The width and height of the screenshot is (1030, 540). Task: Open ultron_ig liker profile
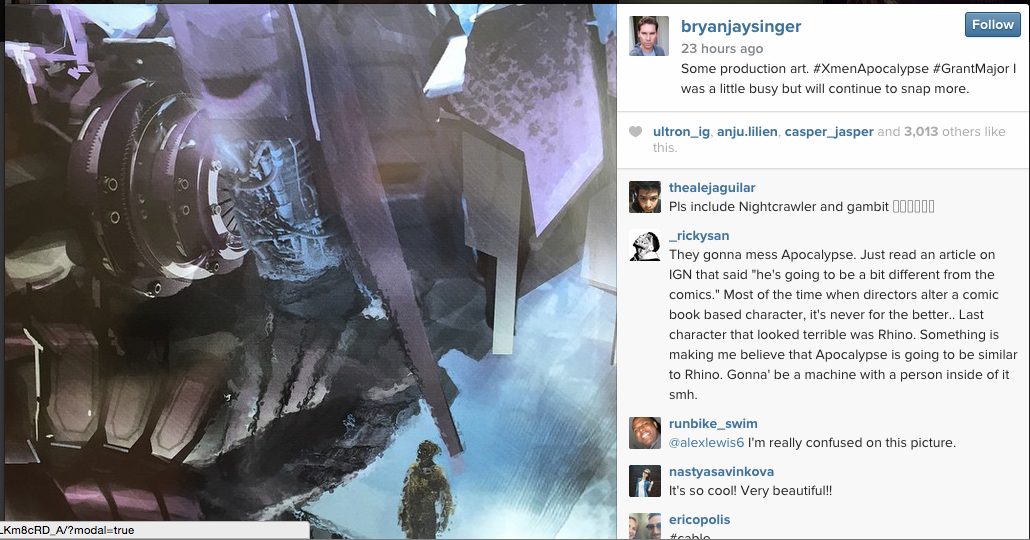(x=681, y=131)
